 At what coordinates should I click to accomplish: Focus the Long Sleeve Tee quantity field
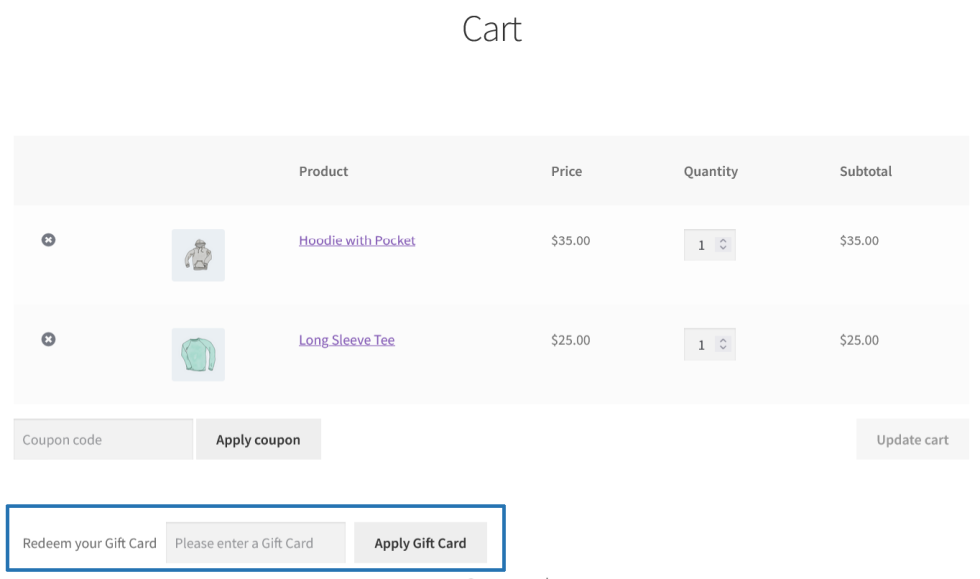tap(702, 345)
